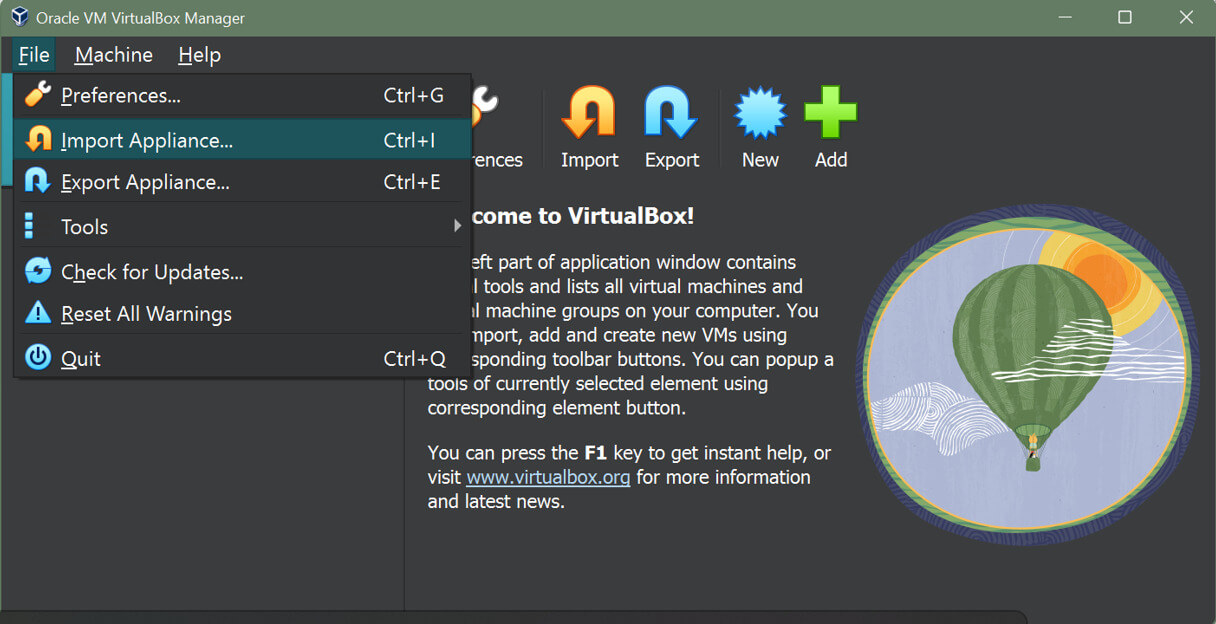
Task: Select Reset All Warnings entry
Action: click(x=242, y=314)
